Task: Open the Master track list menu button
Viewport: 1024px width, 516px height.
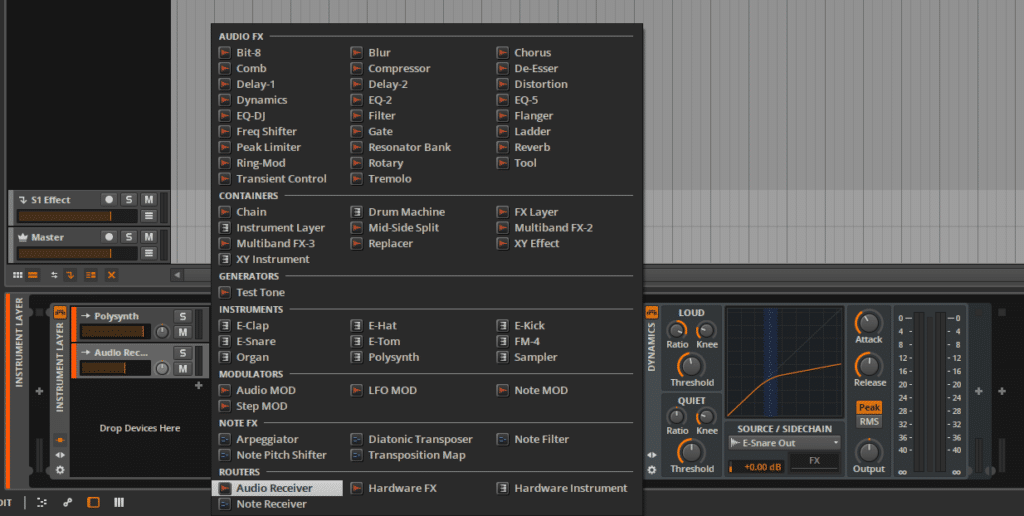Action: pos(149,253)
